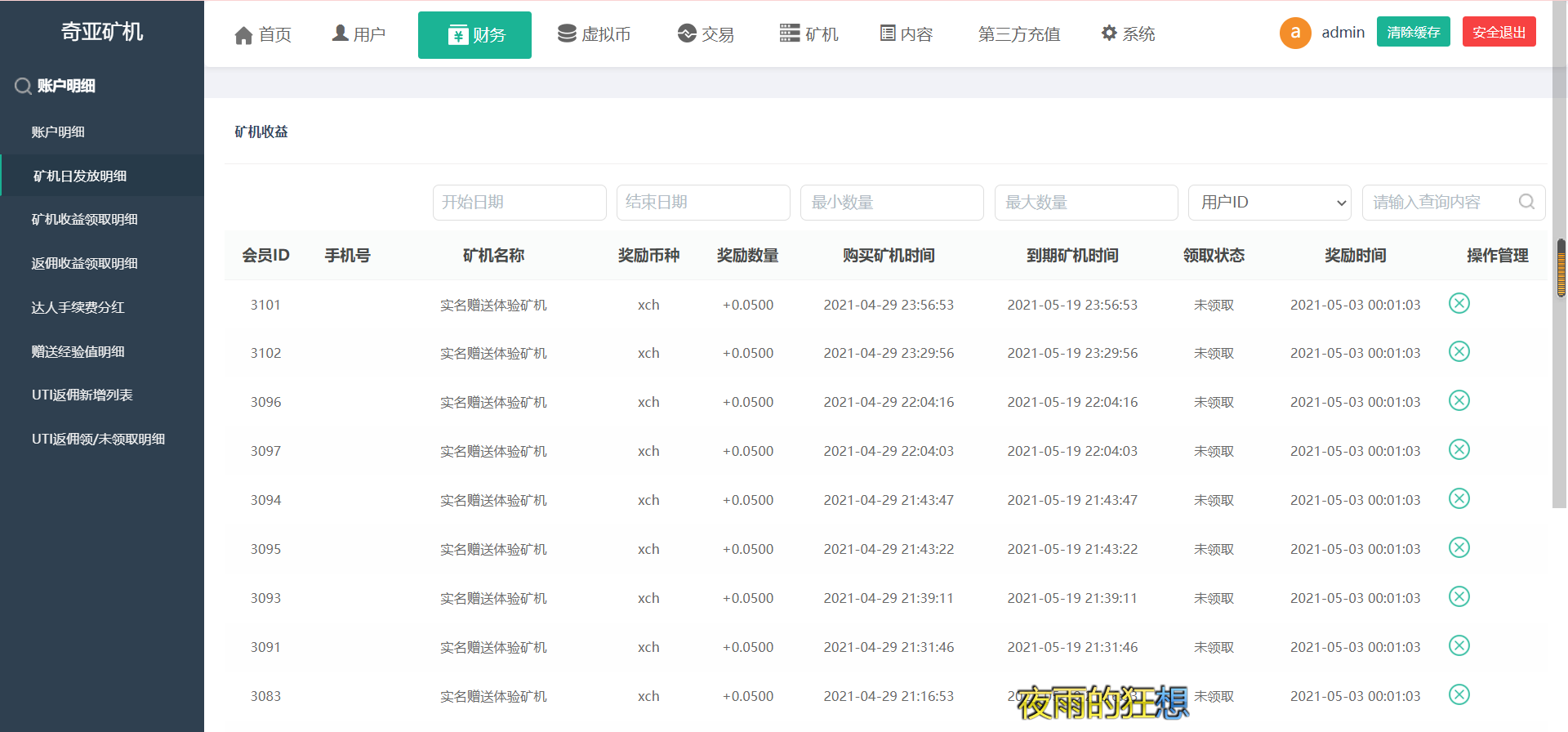Open 达人手续费分红 in the sidebar
This screenshot has width=1568, height=732.
78,307
